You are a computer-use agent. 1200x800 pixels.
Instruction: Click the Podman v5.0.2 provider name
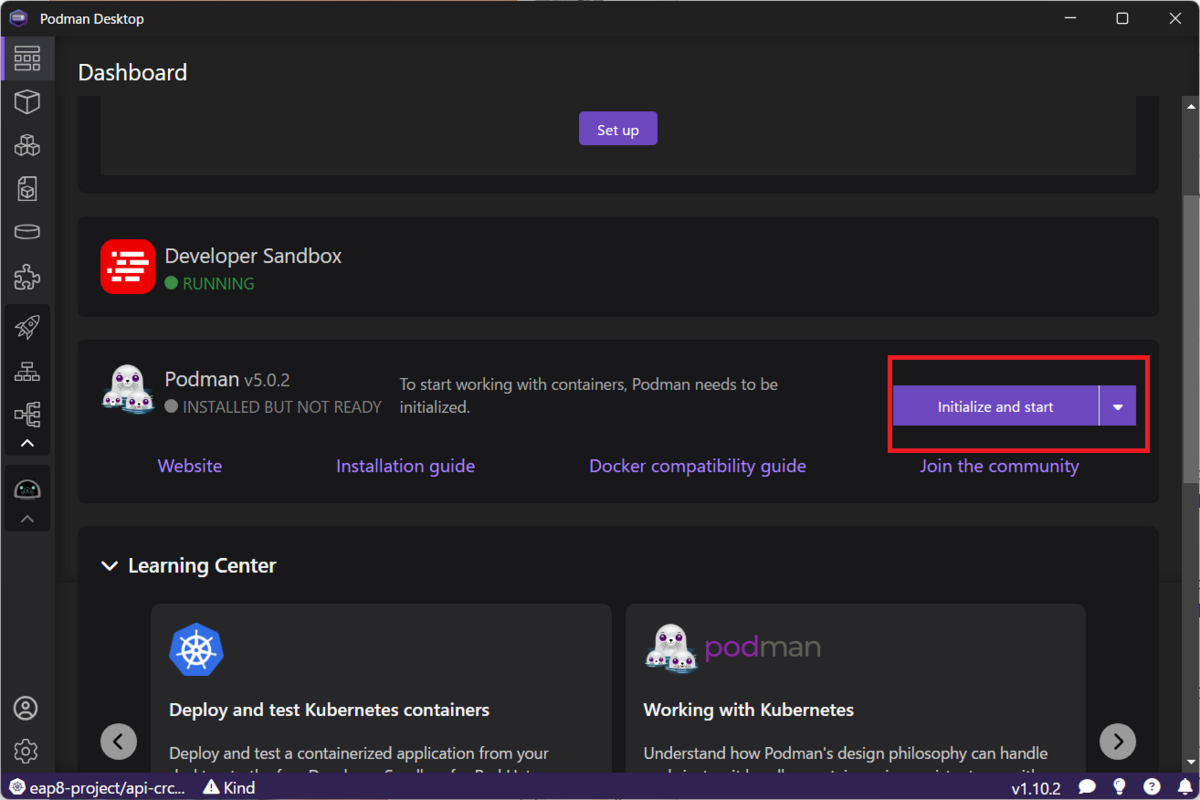tap(227, 380)
